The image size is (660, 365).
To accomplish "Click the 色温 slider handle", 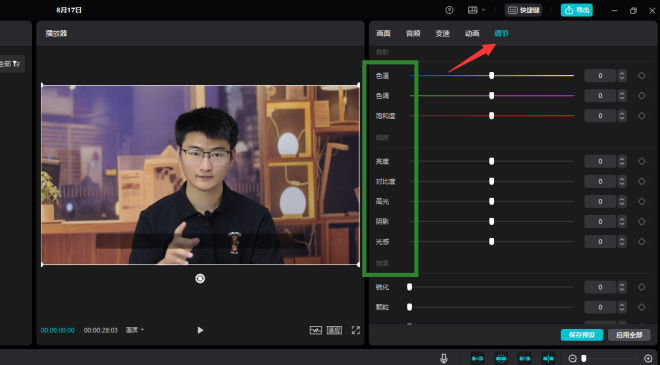I will 491,75.
